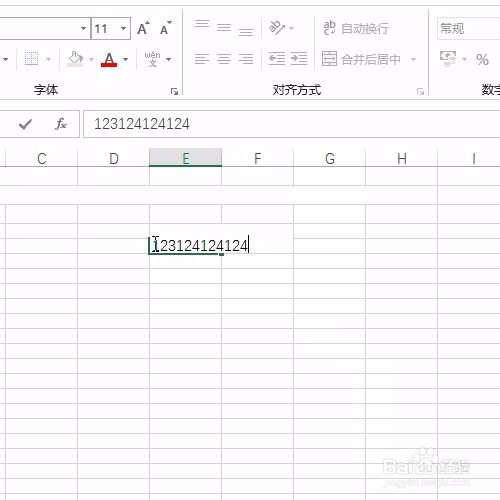Click the fill handle of the active cell
This screenshot has height=500, width=500.
[222, 254]
